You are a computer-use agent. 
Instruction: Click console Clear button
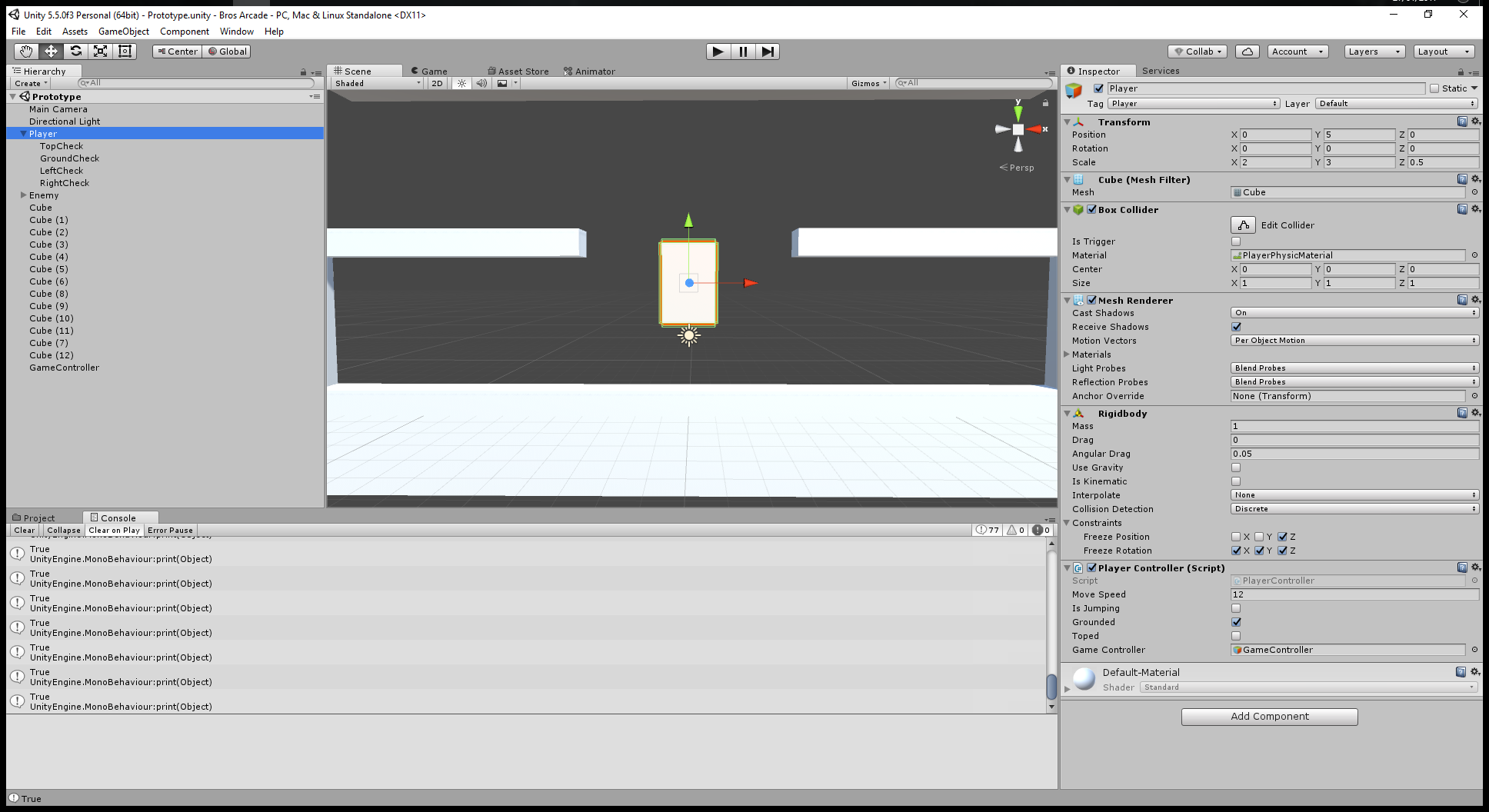(x=24, y=531)
